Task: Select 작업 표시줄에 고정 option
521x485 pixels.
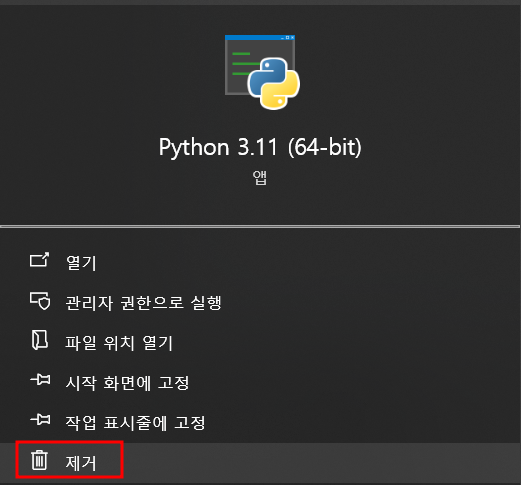Action: (x=260, y=422)
